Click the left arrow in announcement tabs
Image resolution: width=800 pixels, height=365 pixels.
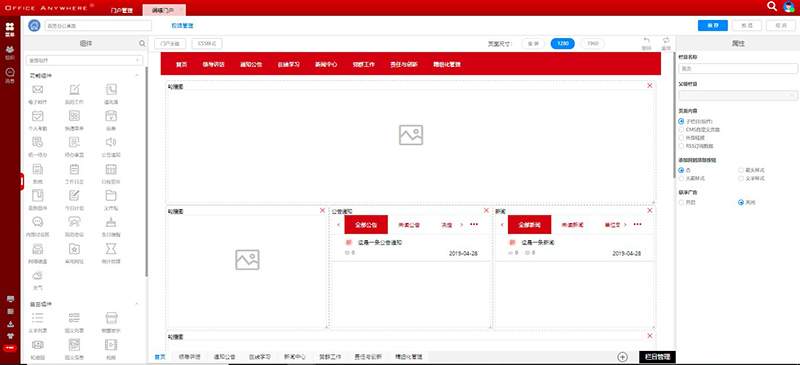[x=337, y=225]
